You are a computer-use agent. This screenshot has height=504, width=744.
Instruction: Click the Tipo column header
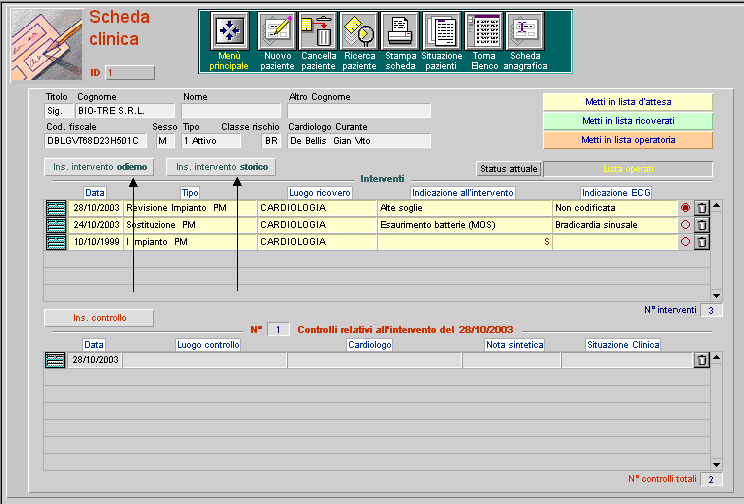[190, 193]
